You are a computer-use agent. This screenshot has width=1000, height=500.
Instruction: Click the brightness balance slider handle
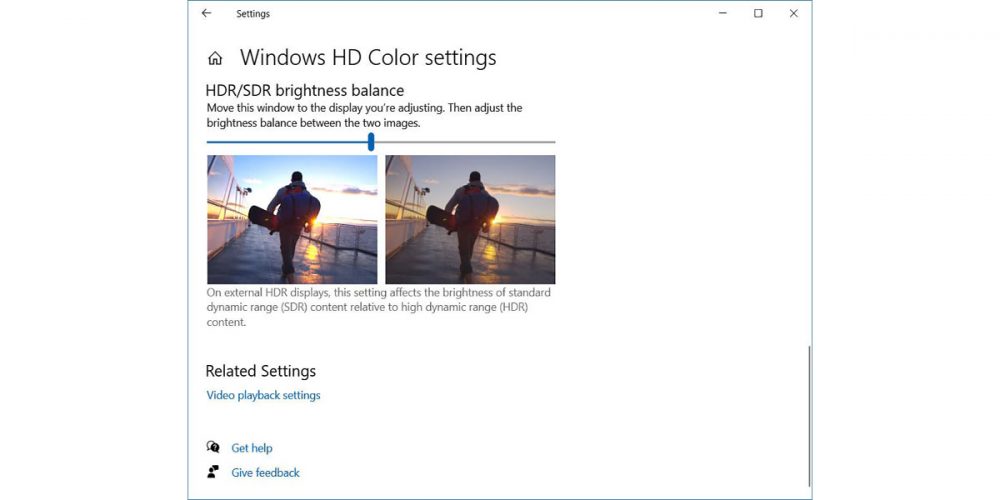[x=371, y=142]
